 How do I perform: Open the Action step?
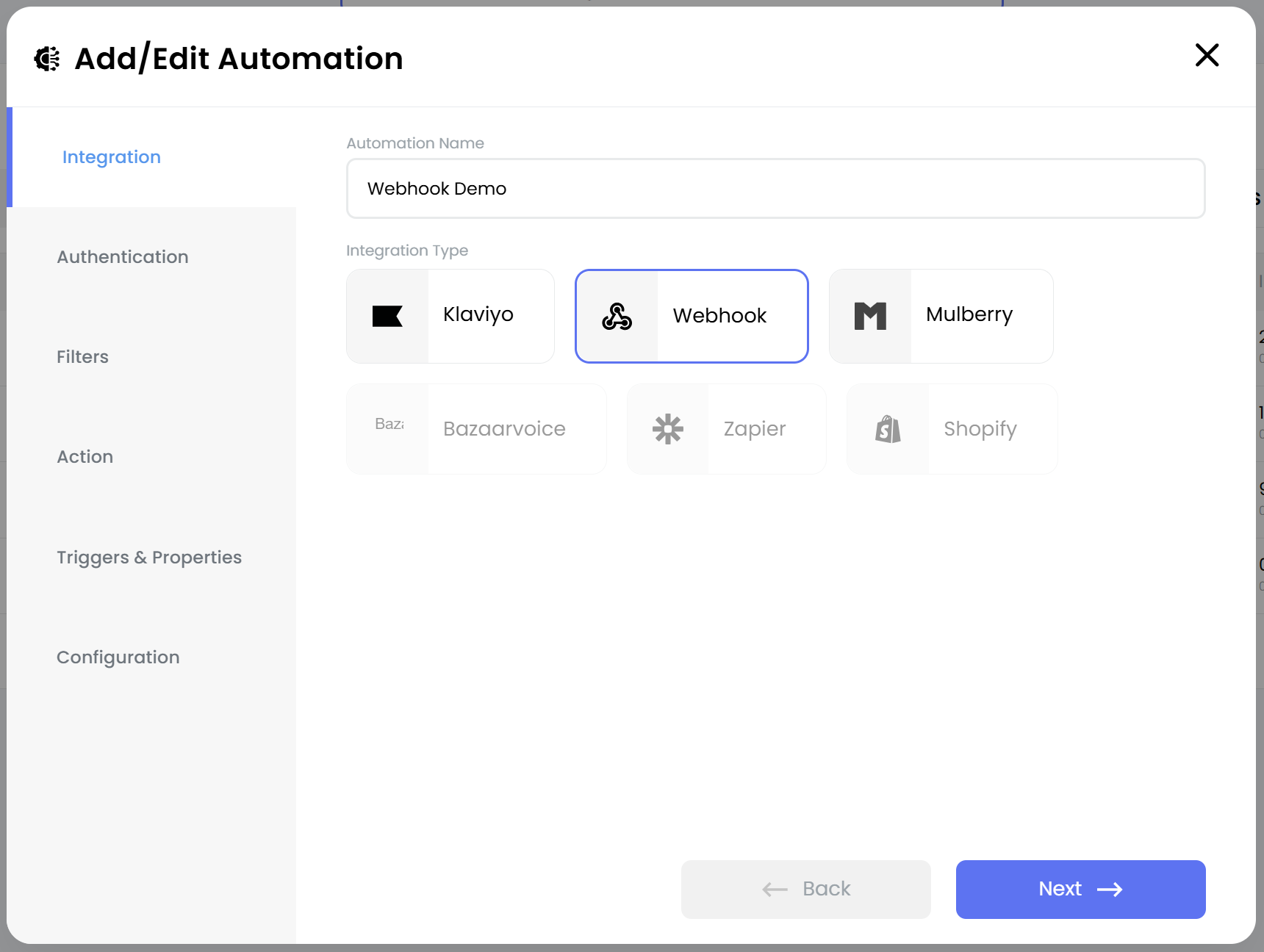tap(151, 457)
